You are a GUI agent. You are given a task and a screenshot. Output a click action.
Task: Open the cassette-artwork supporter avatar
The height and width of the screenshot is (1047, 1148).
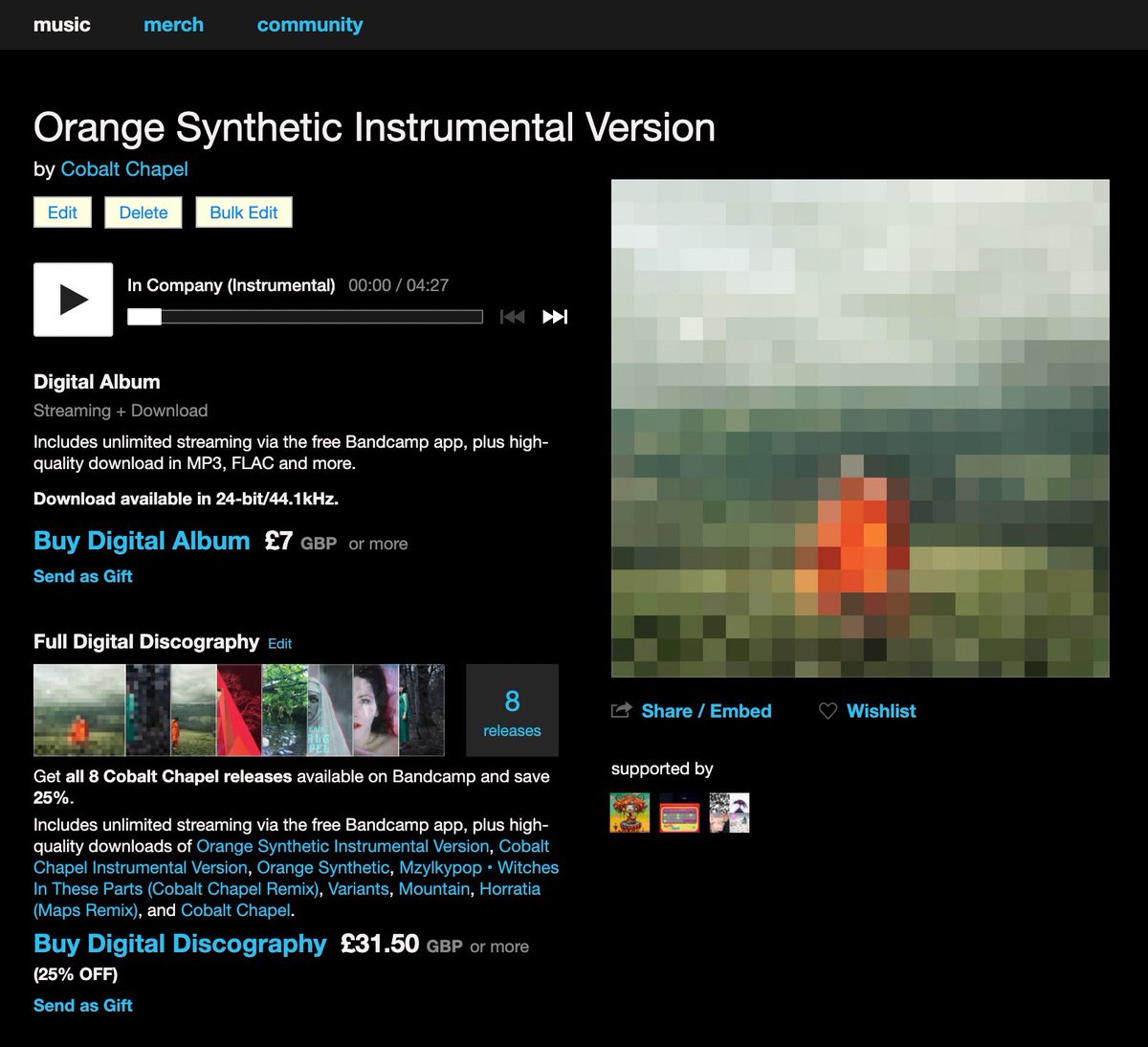679,813
